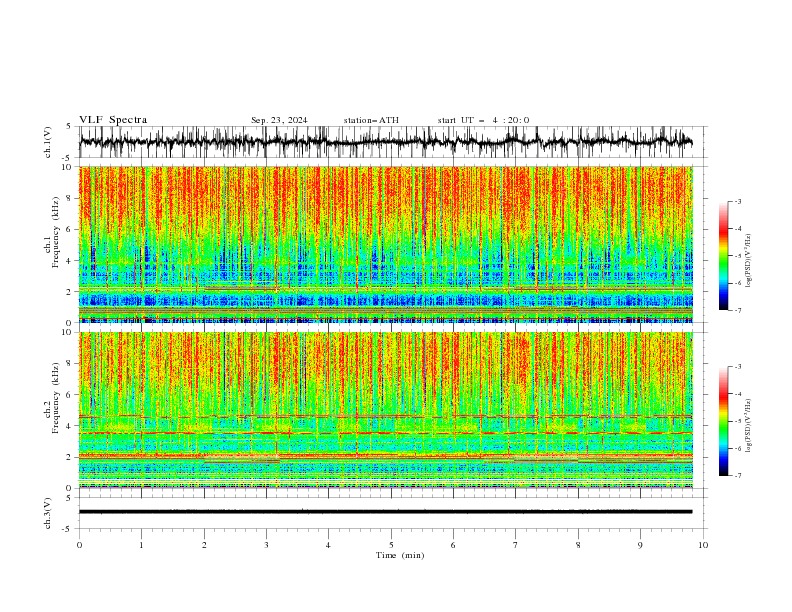Click the ch.3 flat voltage trace
Screen dimensions: 792x612
(x=385, y=512)
